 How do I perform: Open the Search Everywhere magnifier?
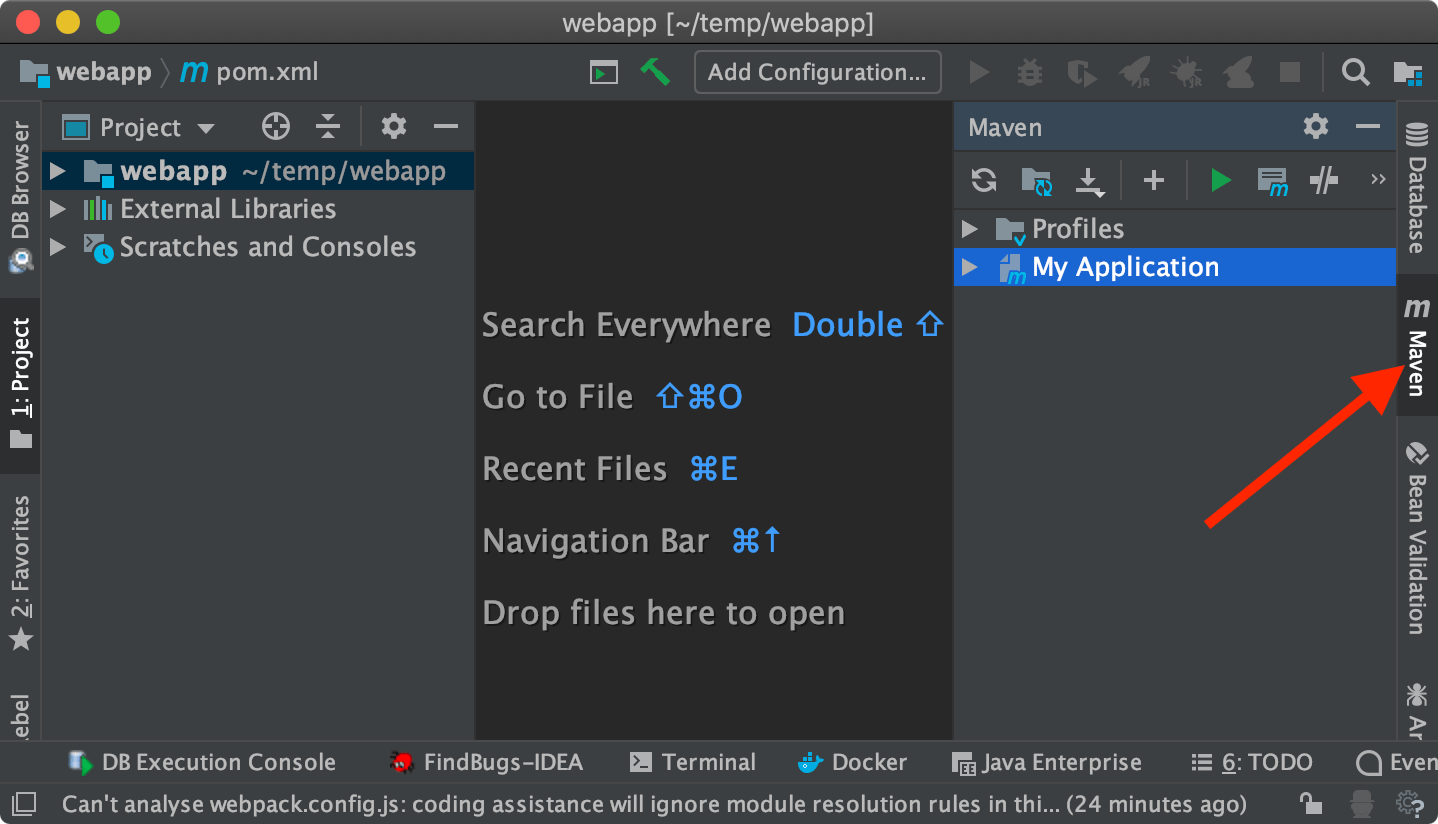pyautogui.click(x=1355, y=71)
